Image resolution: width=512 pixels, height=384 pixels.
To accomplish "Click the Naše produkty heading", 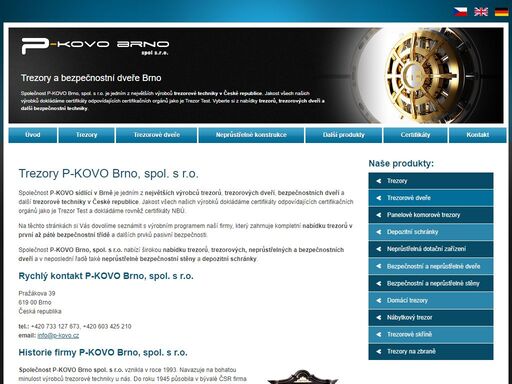I will (x=401, y=164).
